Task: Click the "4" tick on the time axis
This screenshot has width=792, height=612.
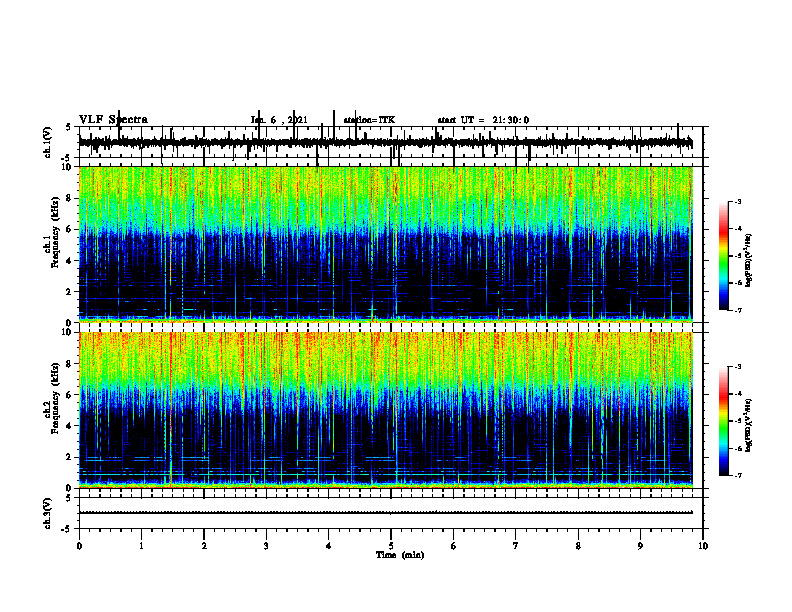Action: 329,546
